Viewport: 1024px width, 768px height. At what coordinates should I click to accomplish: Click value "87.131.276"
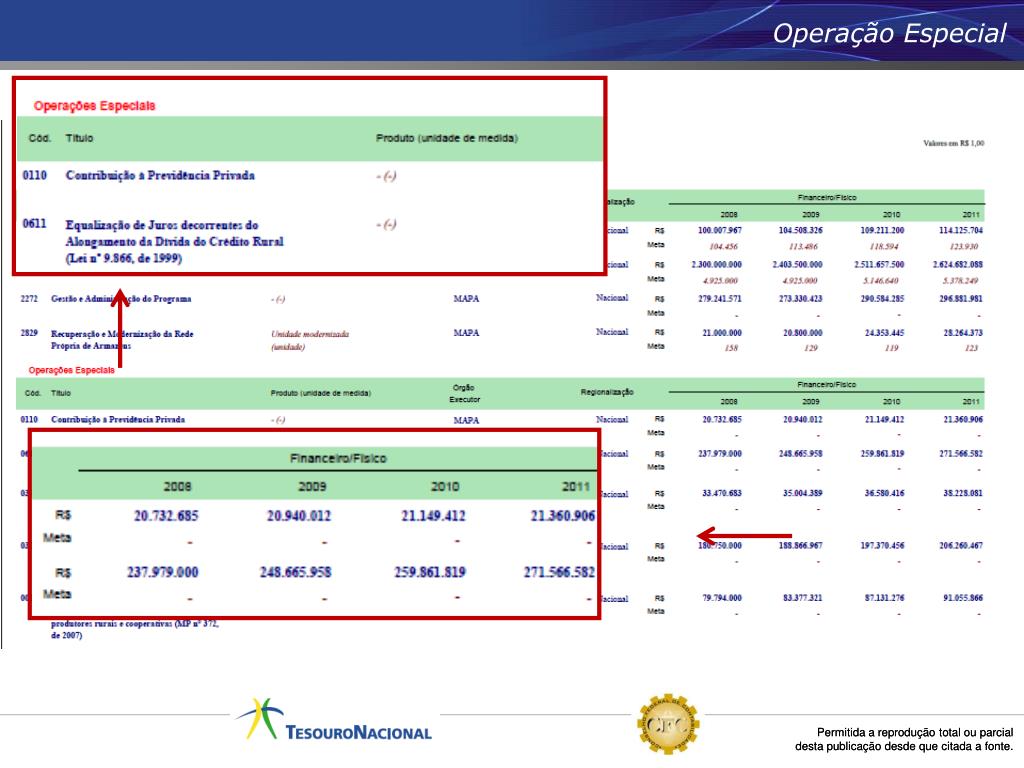tap(884, 598)
